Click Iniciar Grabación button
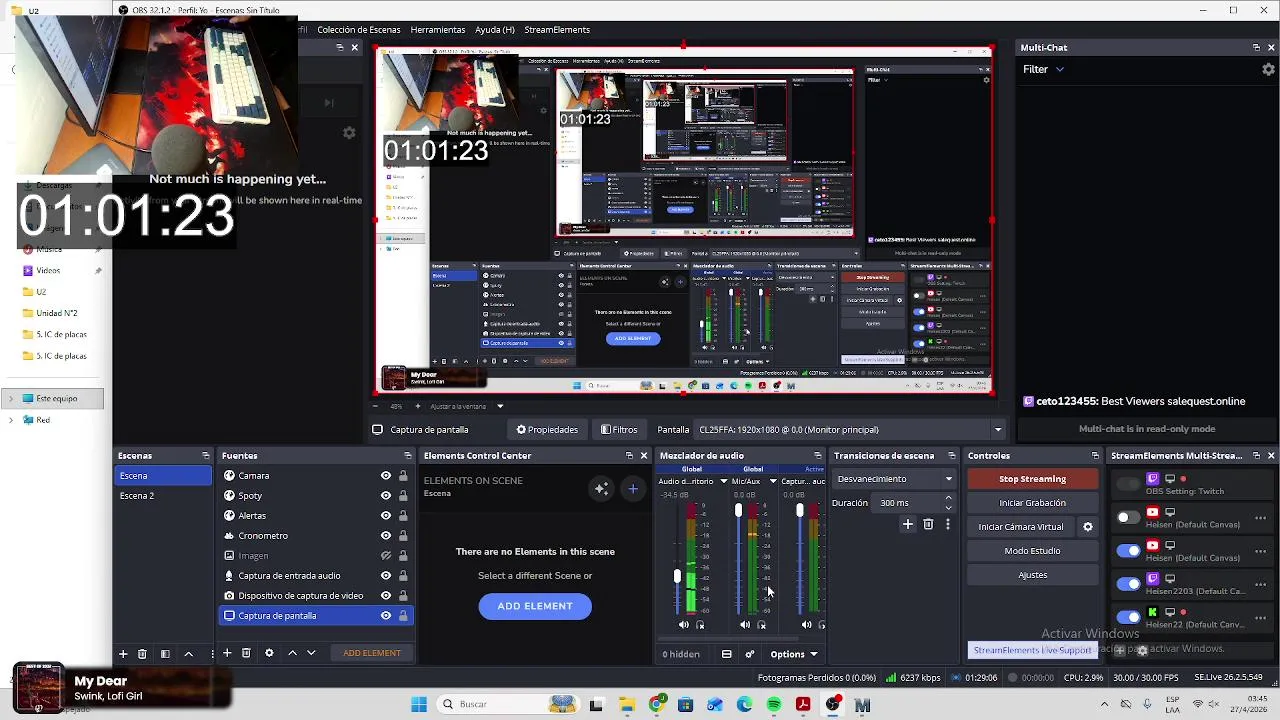This screenshot has width=1280, height=720. pos(1033,503)
